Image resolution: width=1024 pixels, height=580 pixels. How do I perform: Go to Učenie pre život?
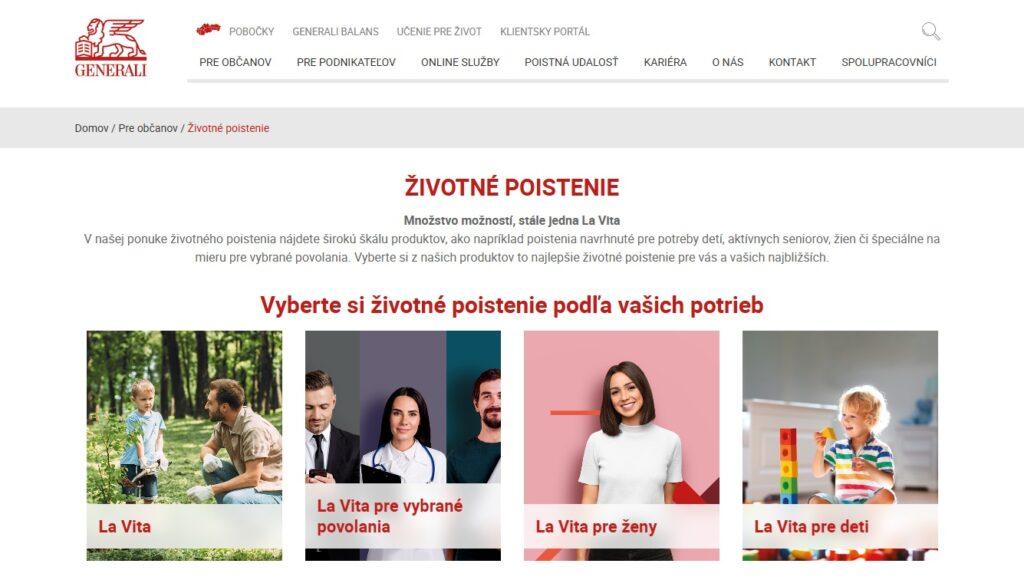(439, 31)
